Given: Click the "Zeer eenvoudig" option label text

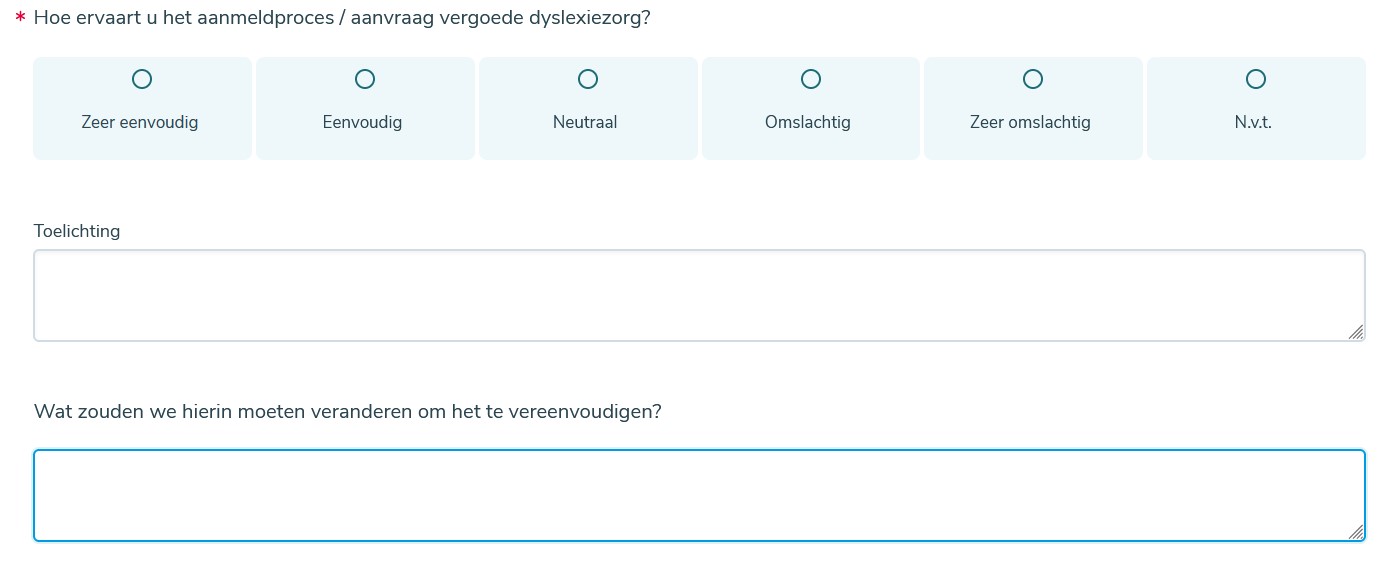Looking at the screenshot, I should tap(140, 123).
